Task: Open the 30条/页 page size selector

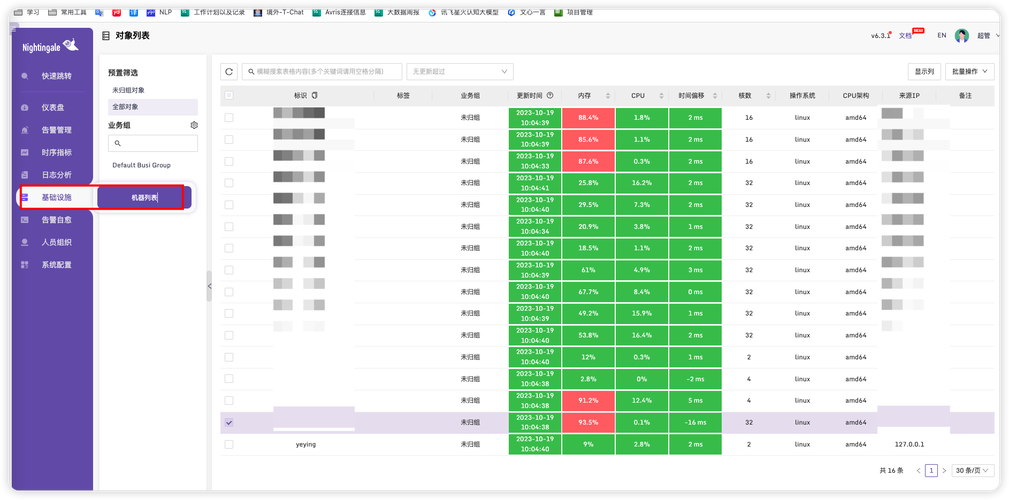Action: click(974, 470)
